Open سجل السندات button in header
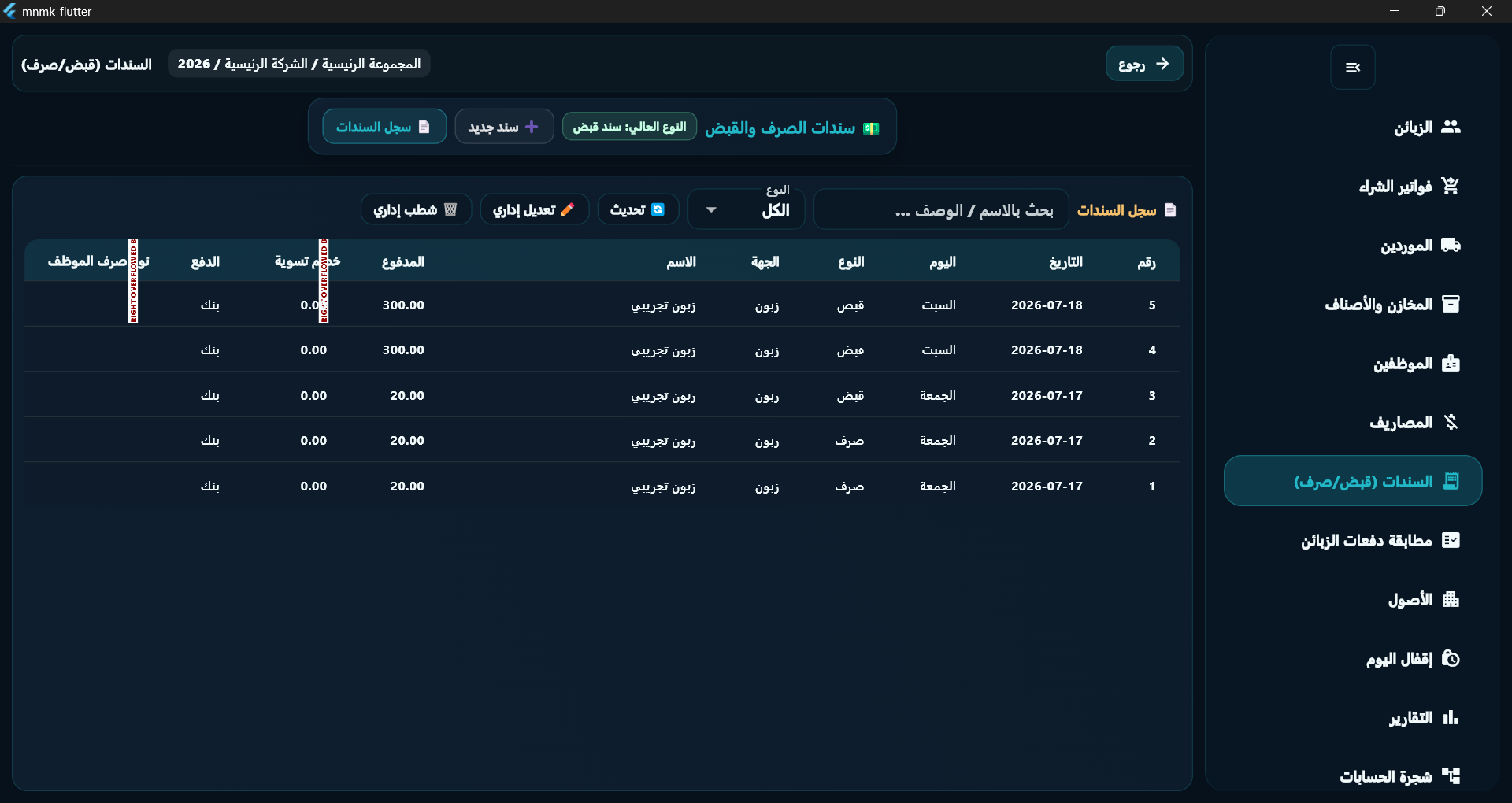This screenshot has width=1512, height=803. tap(384, 127)
